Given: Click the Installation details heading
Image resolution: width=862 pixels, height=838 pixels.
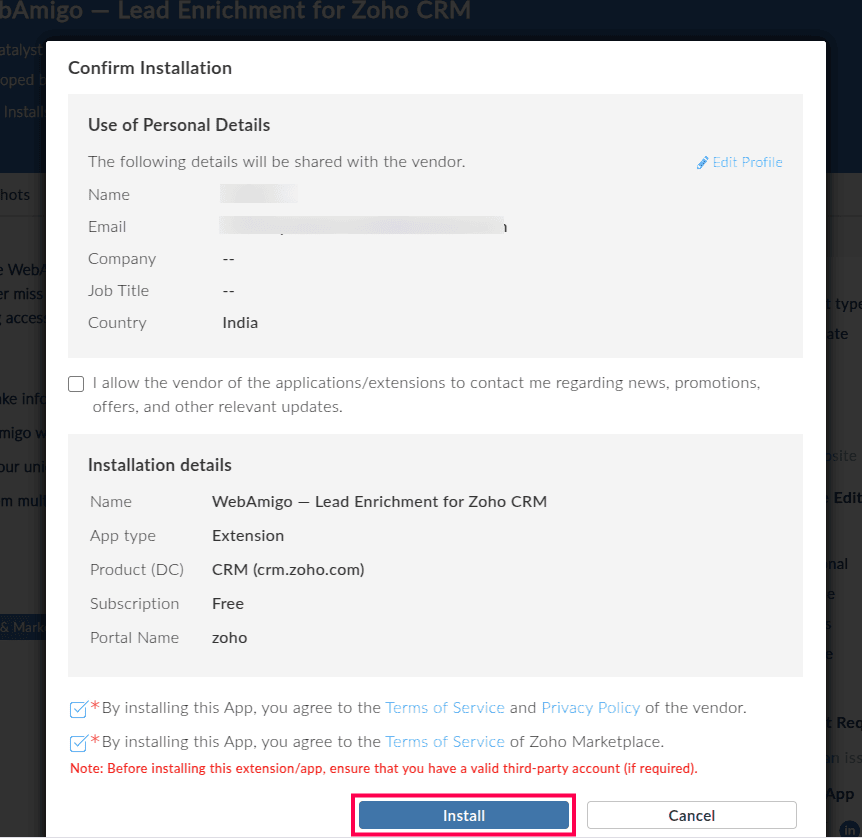Looking at the screenshot, I should coord(160,466).
